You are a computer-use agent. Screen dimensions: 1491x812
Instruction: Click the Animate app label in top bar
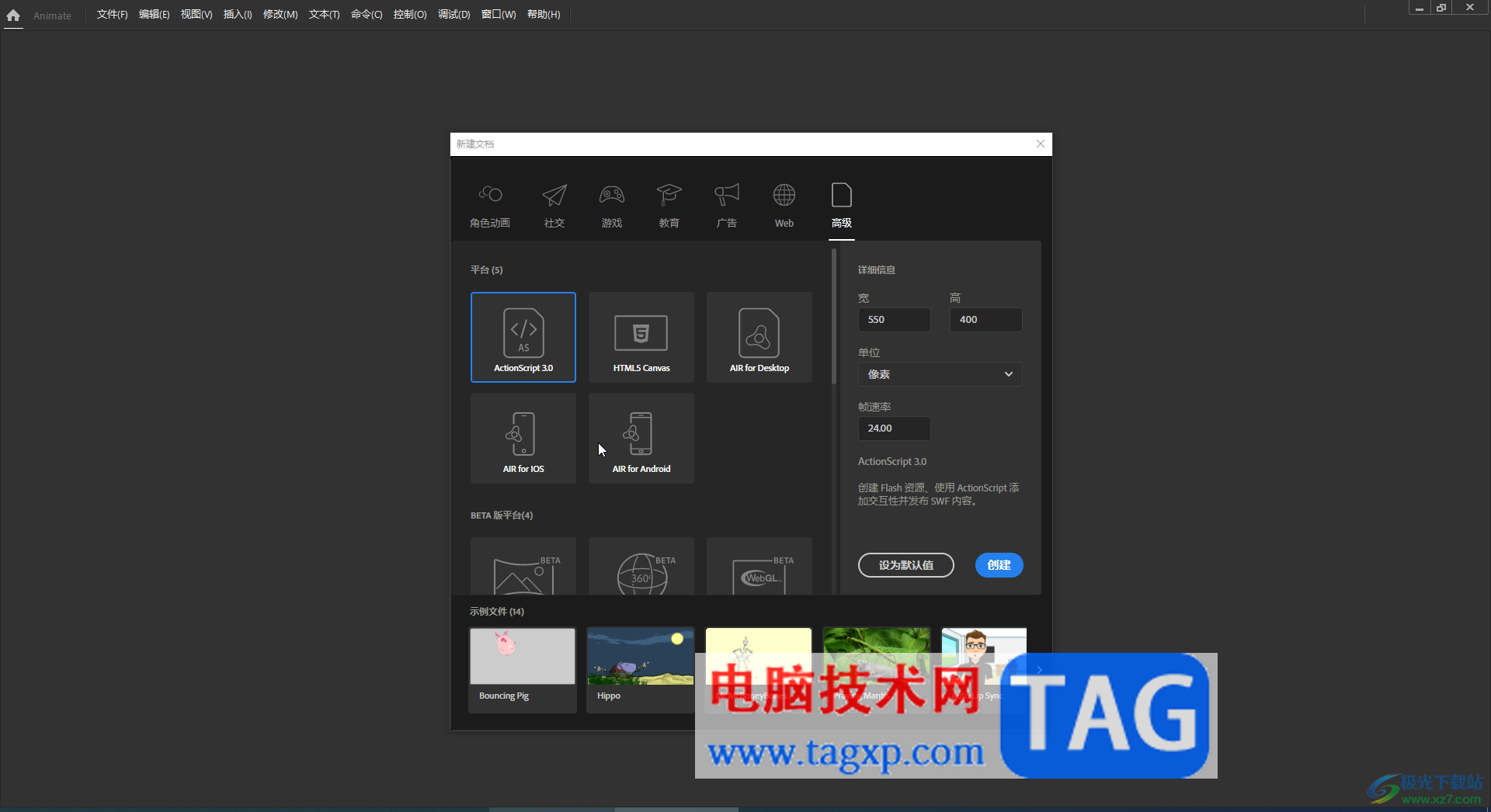(52, 16)
